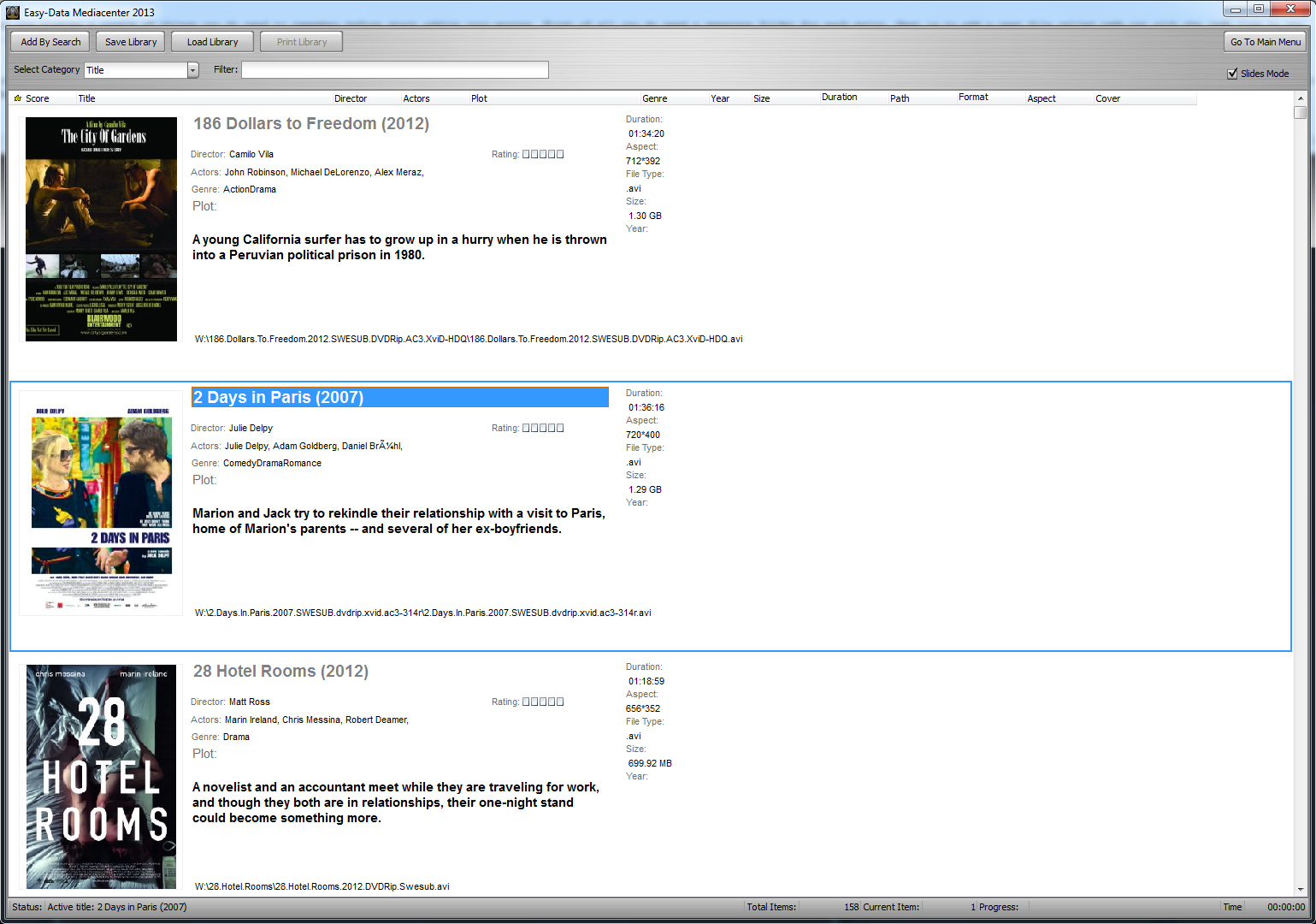
Task: Set third rating box for 28 Hotel Rooms
Action: 543,702
